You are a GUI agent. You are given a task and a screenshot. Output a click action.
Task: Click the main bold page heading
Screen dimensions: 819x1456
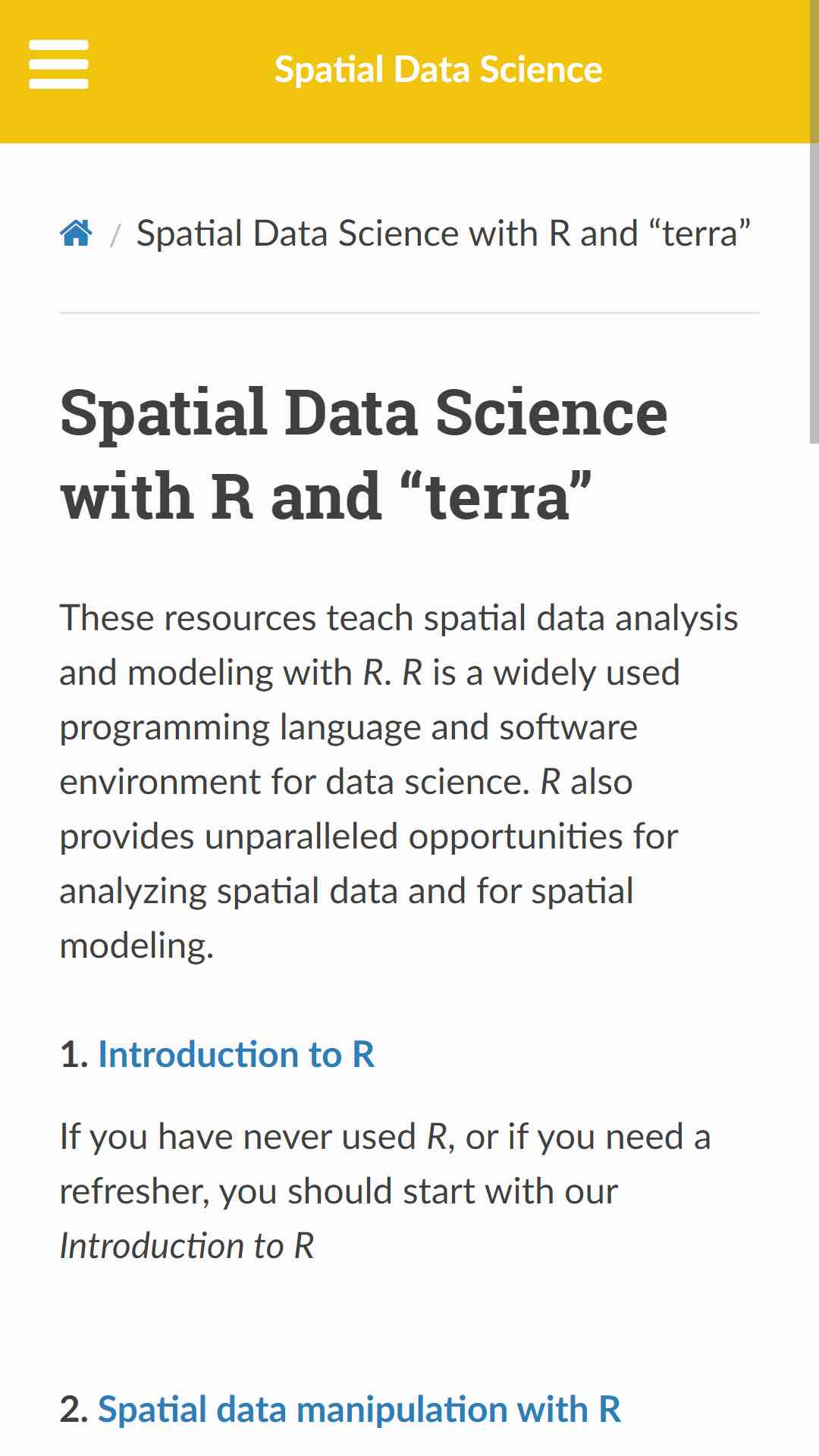pos(364,453)
